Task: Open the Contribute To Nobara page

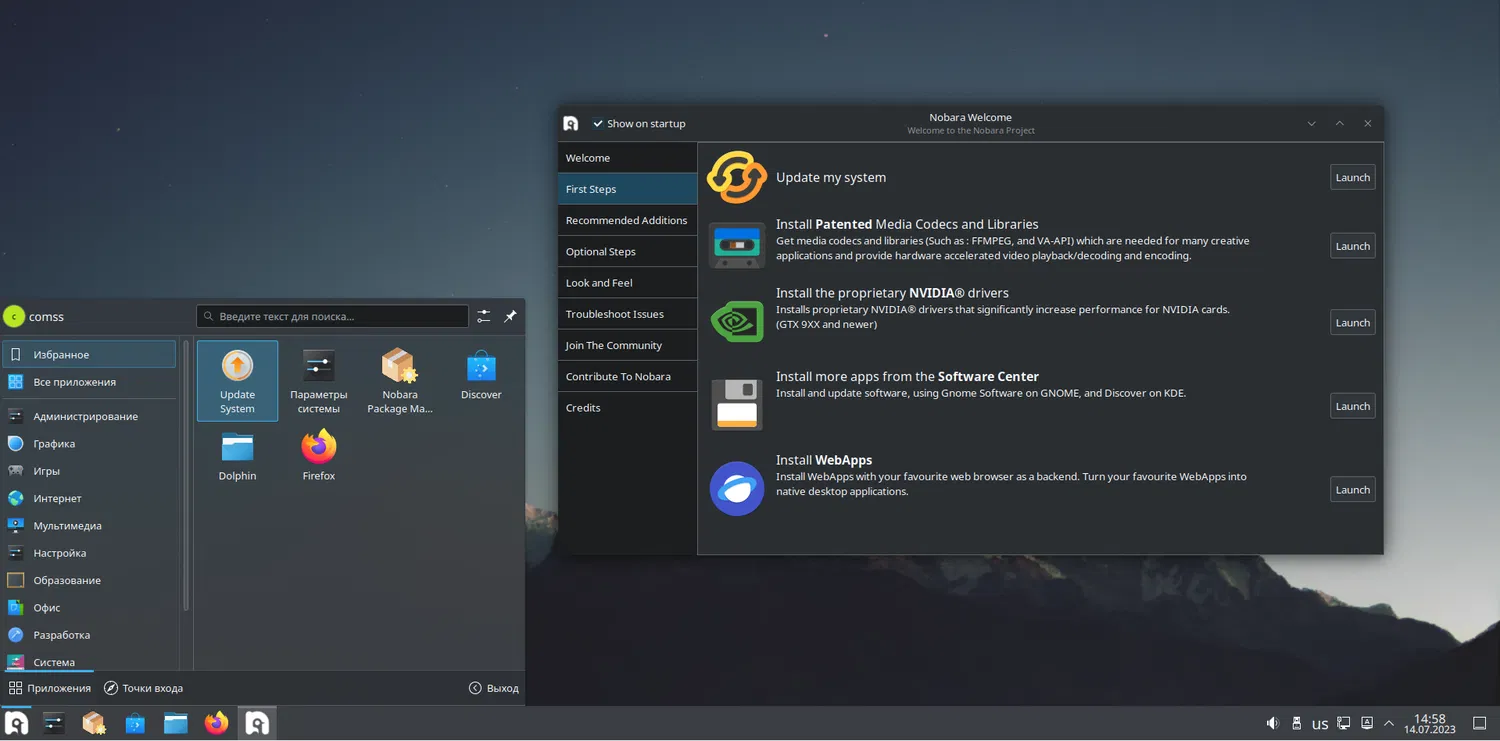Action: tap(627, 376)
